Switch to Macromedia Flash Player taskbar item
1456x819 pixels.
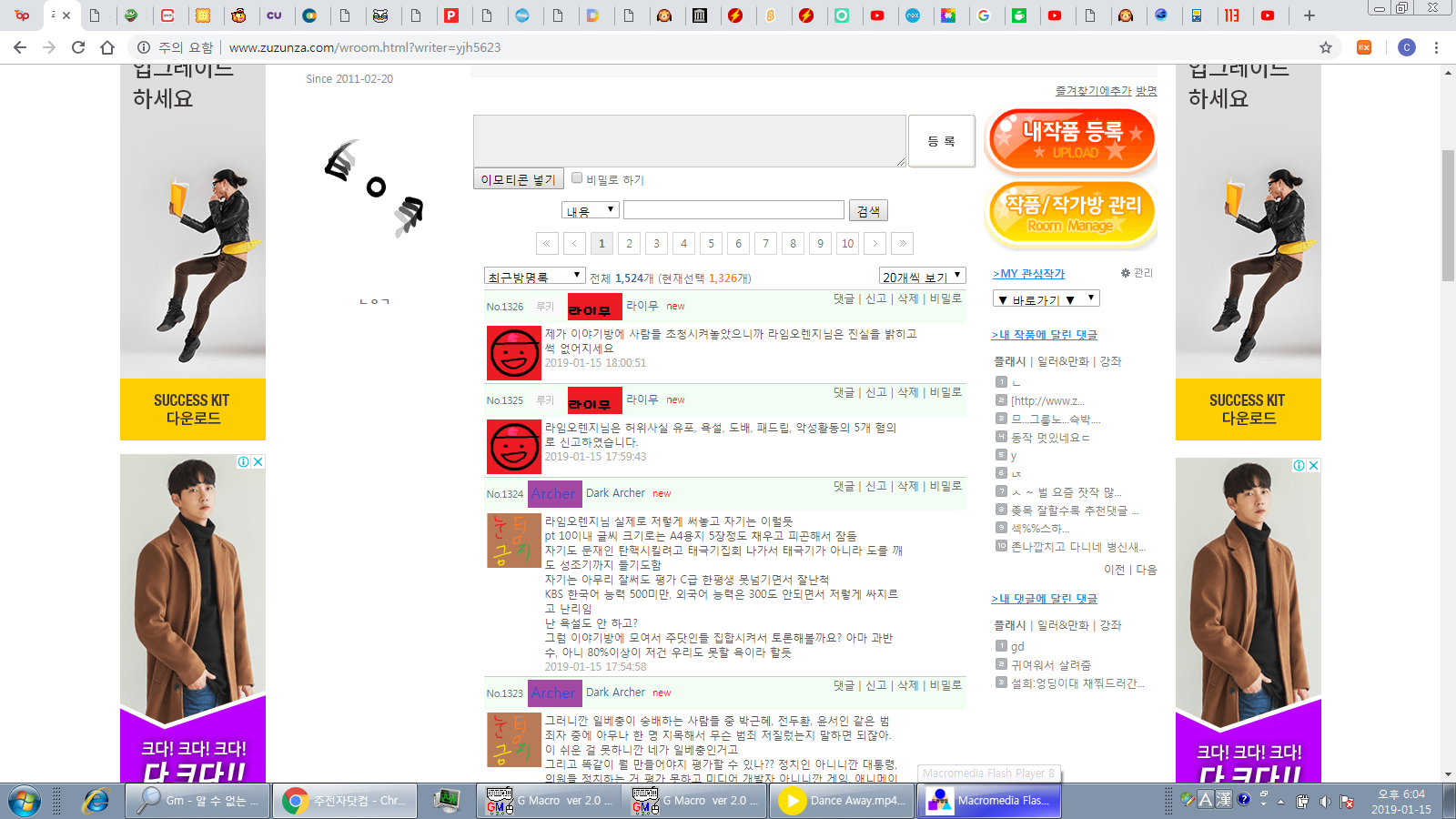(x=989, y=801)
